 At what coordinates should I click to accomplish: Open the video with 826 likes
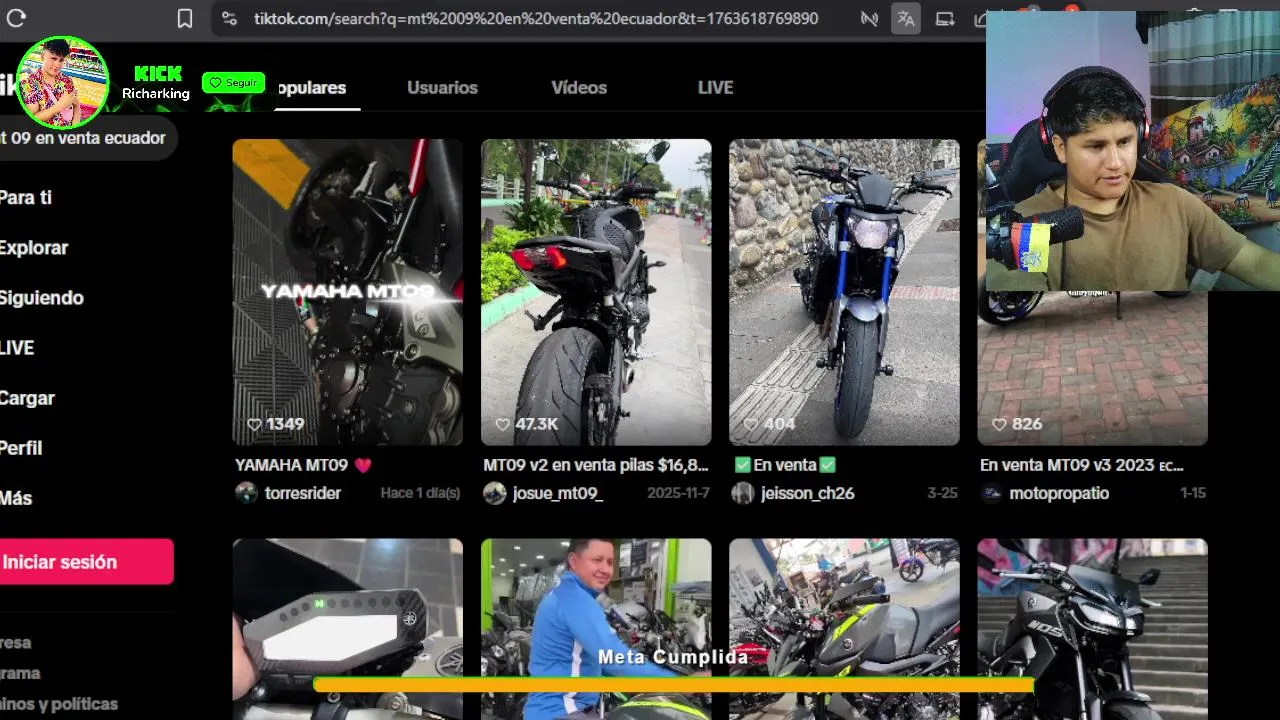pyautogui.click(x=1092, y=368)
